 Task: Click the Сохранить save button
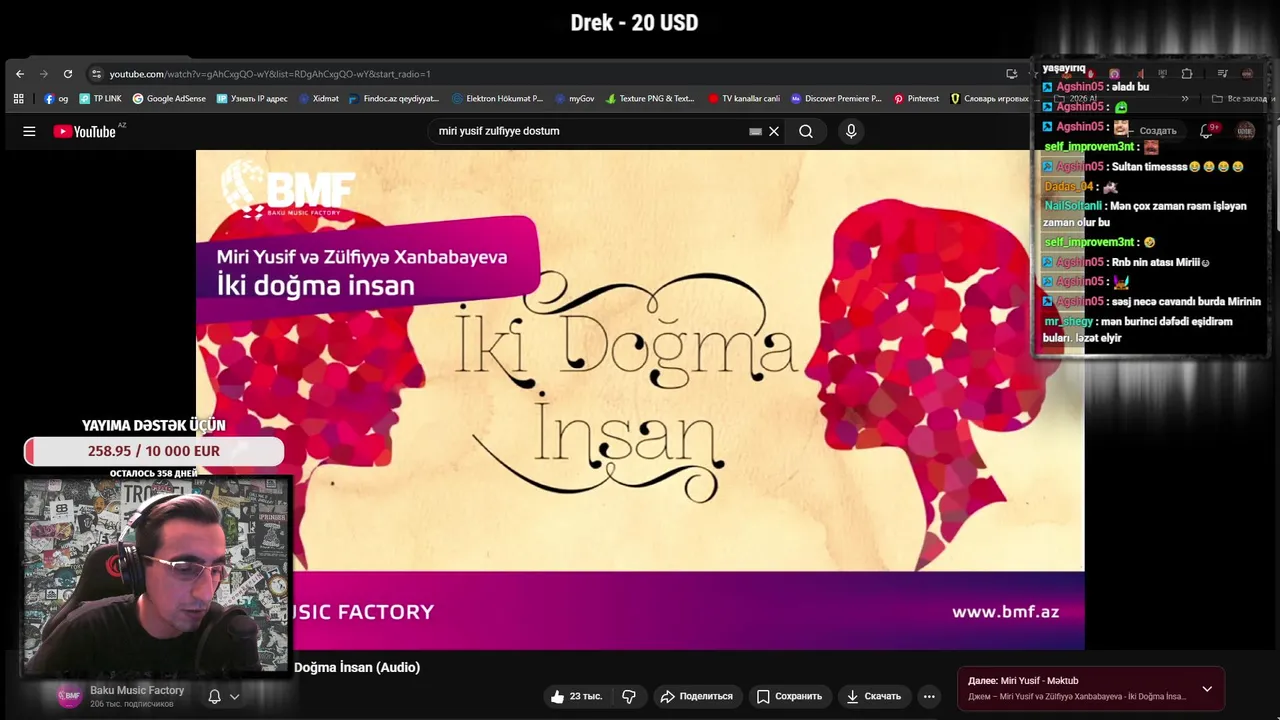pyautogui.click(x=789, y=696)
